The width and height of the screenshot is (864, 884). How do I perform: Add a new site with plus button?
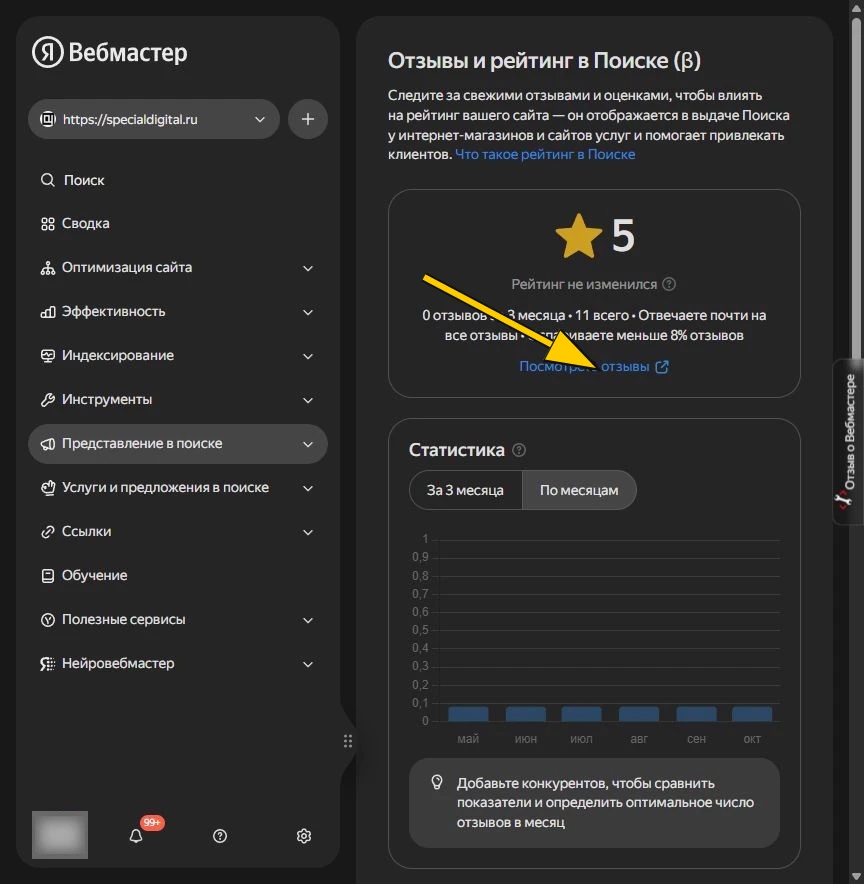(x=308, y=119)
